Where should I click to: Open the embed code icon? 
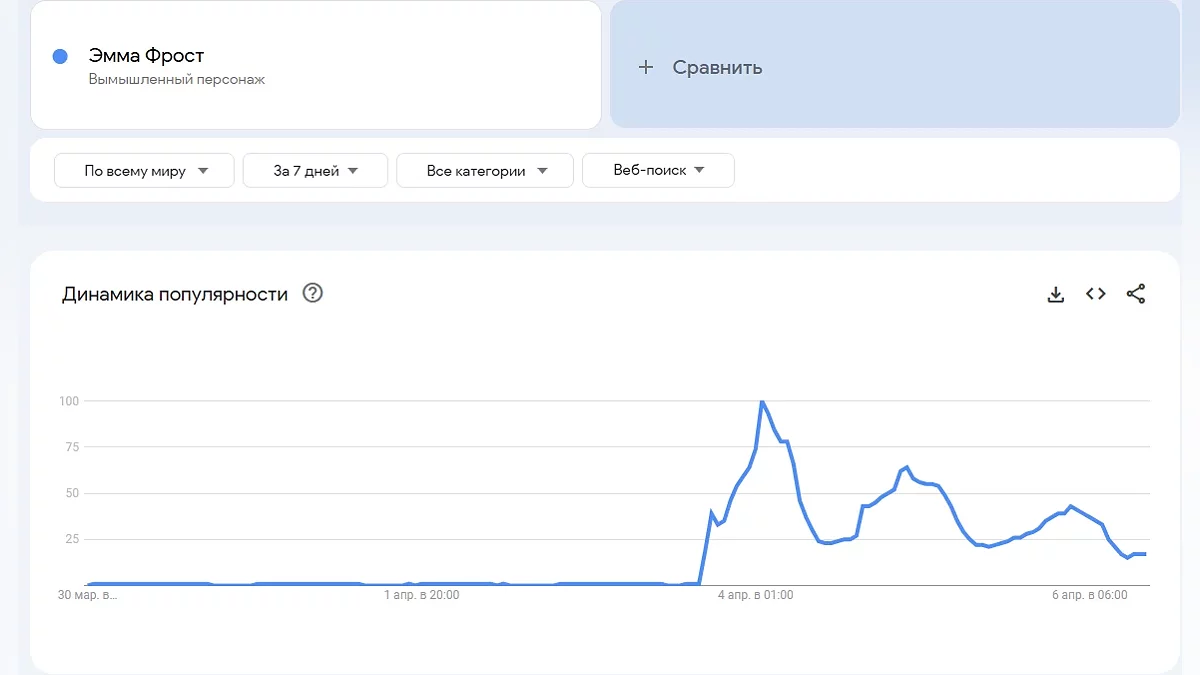point(1096,294)
